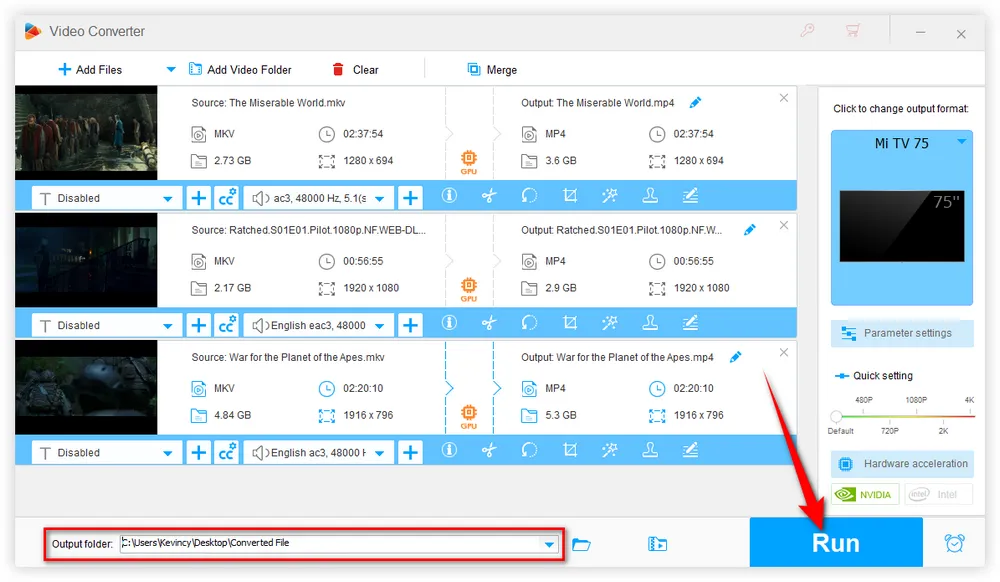This screenshot has height=582, width=1000.
Task: Crop The Miserable World video
Action: (x=570, y=196)
